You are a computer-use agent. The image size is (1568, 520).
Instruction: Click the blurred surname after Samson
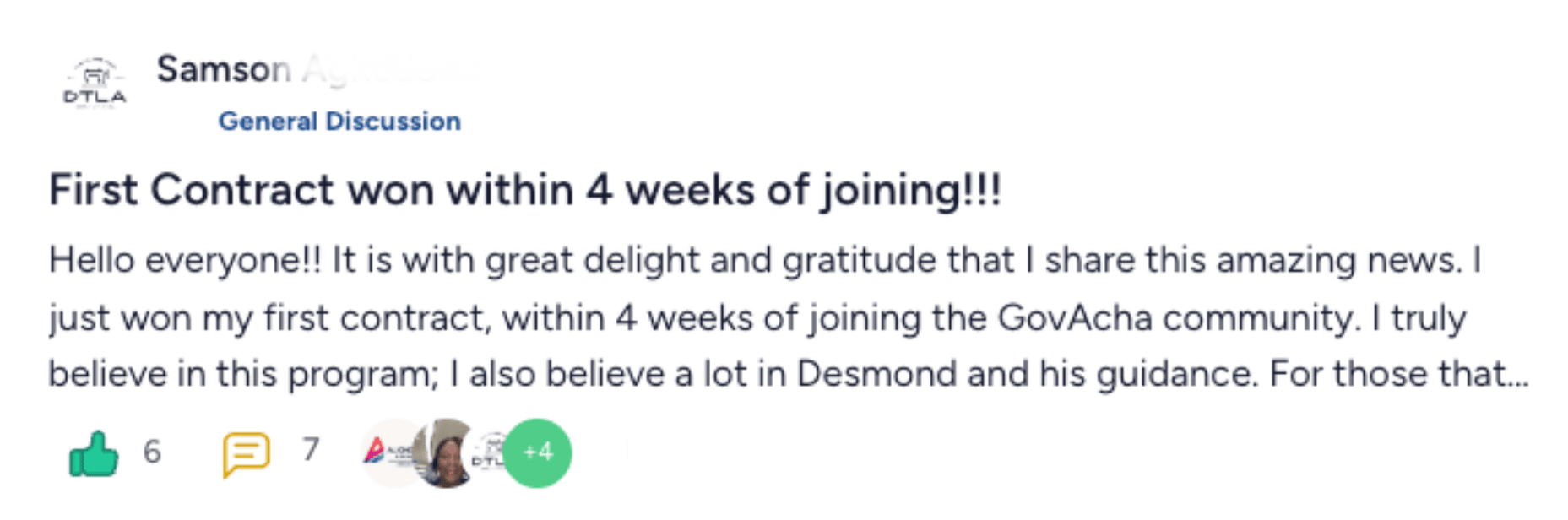tap(388, 69)
